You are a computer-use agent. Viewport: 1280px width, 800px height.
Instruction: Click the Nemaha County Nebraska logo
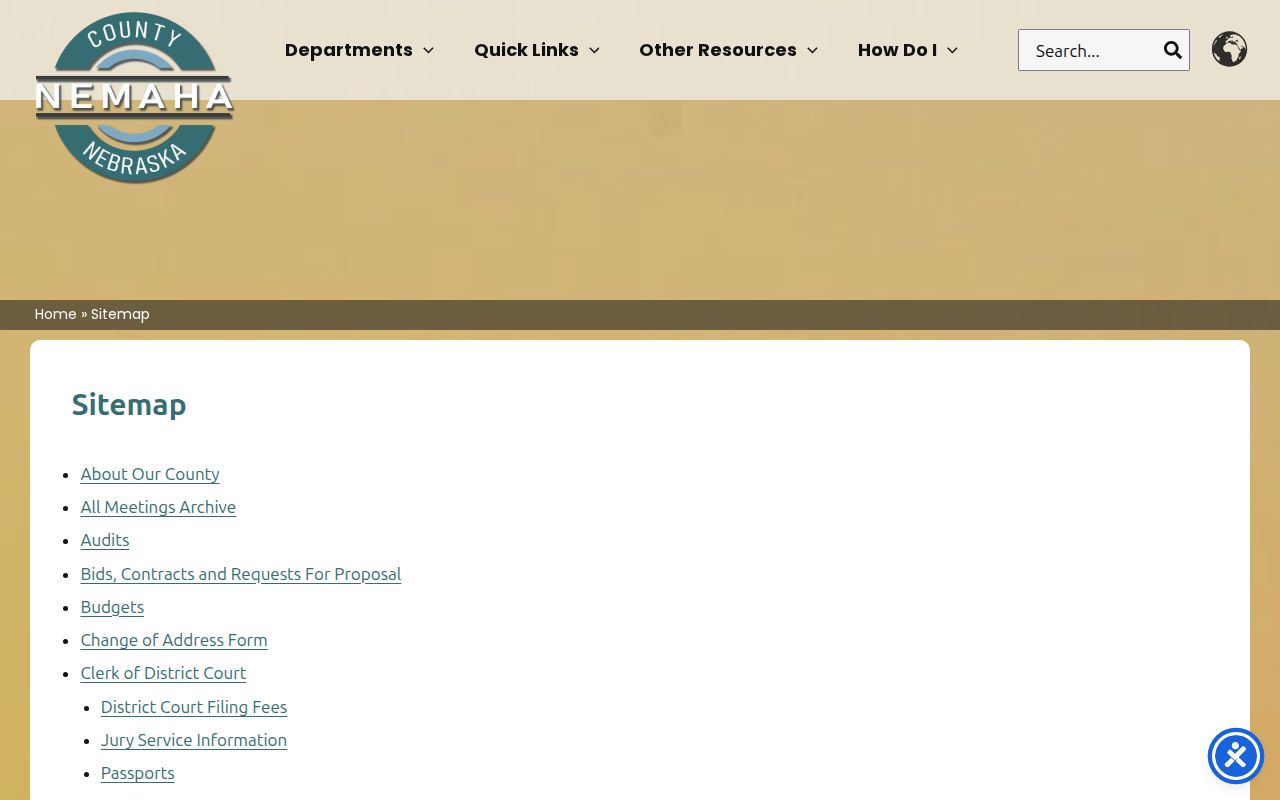(134, 98)
